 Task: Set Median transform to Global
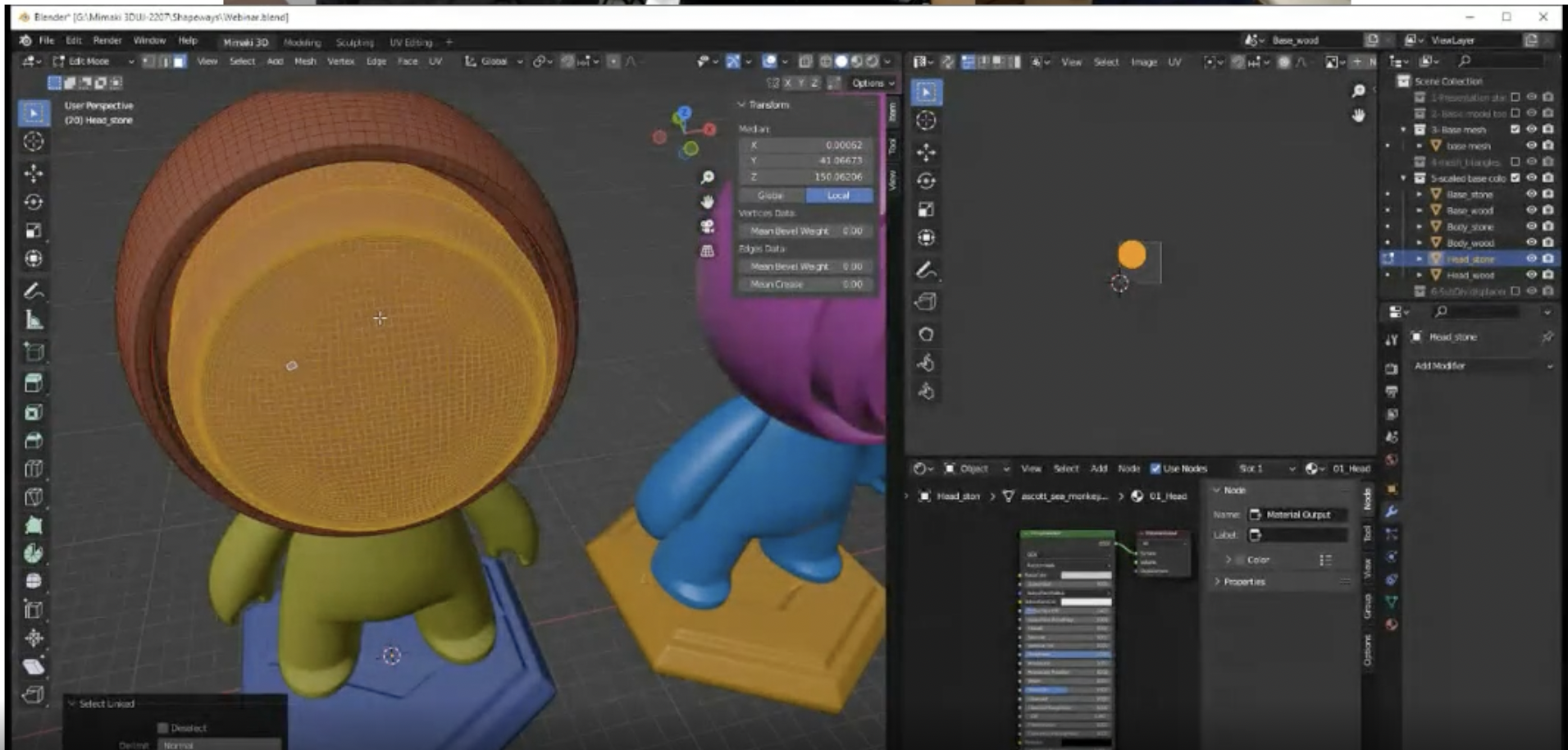(772, 195)
